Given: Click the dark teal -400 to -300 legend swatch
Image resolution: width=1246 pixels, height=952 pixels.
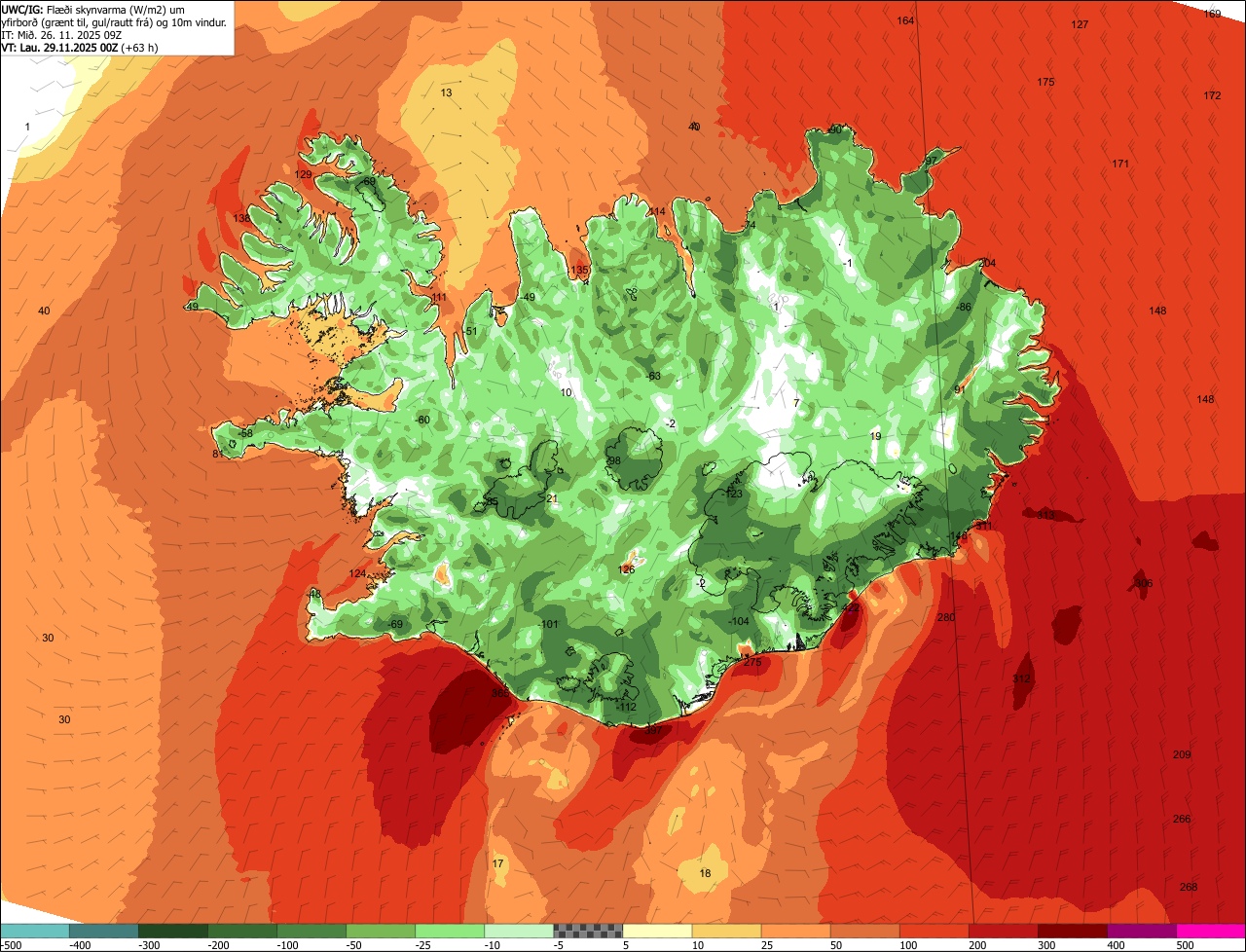Looking at the screenshot, I should tap(104, 931).
